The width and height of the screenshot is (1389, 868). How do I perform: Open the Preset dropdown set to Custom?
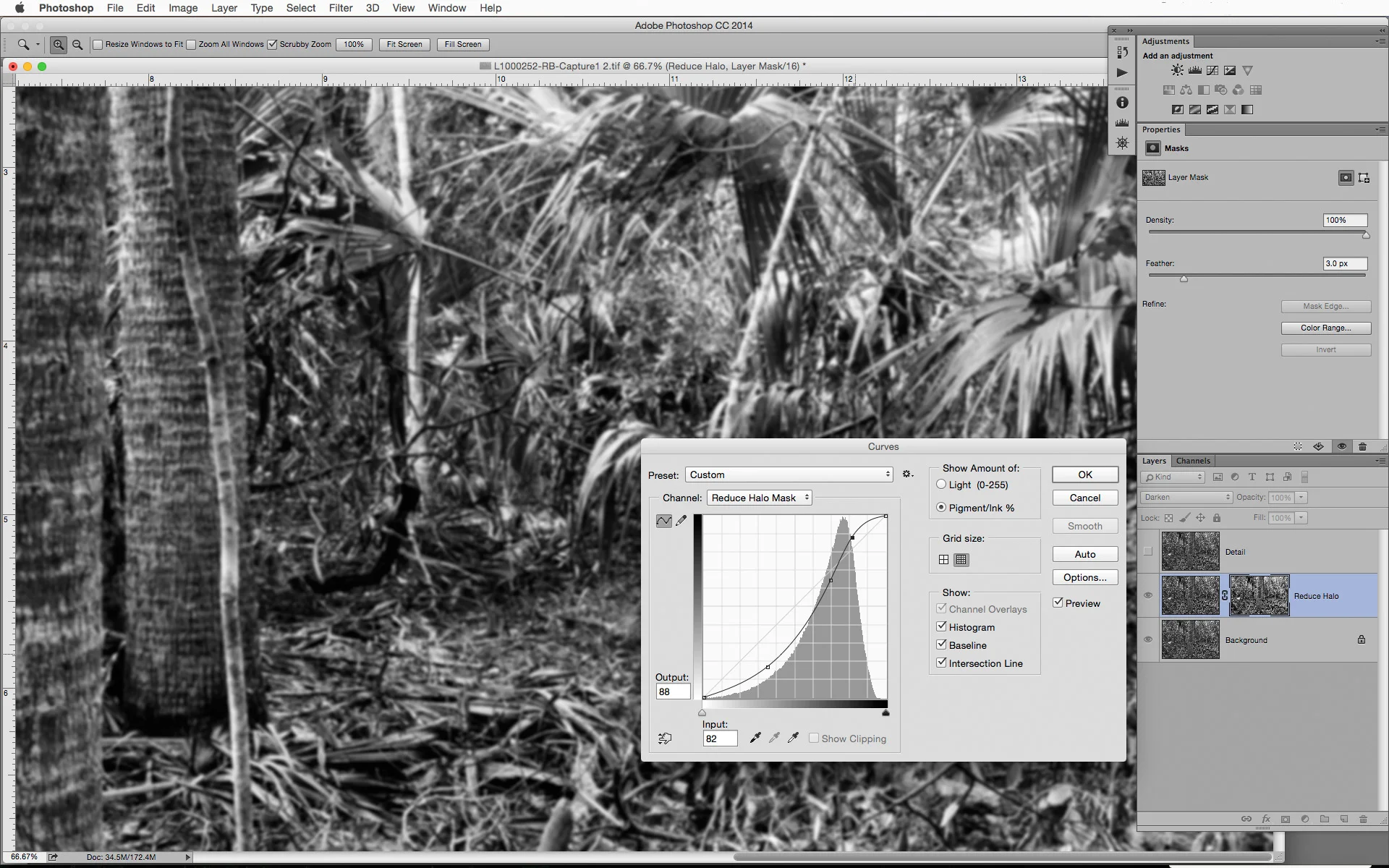pos(789,475)
